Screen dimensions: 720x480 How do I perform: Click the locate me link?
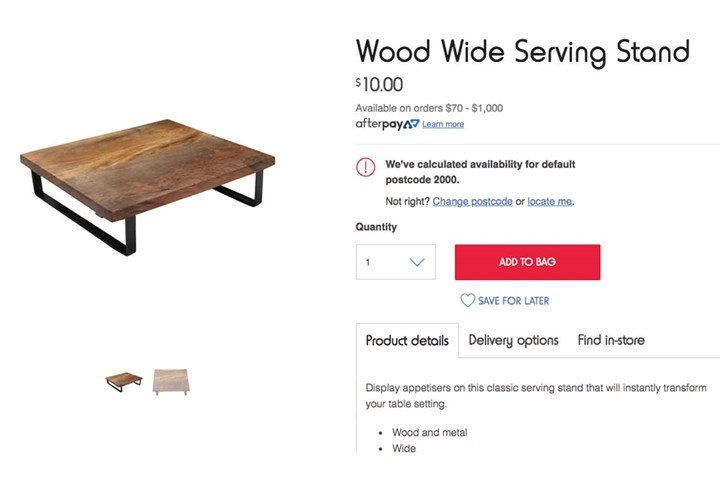pyautogui.click(x=550, y=201)
